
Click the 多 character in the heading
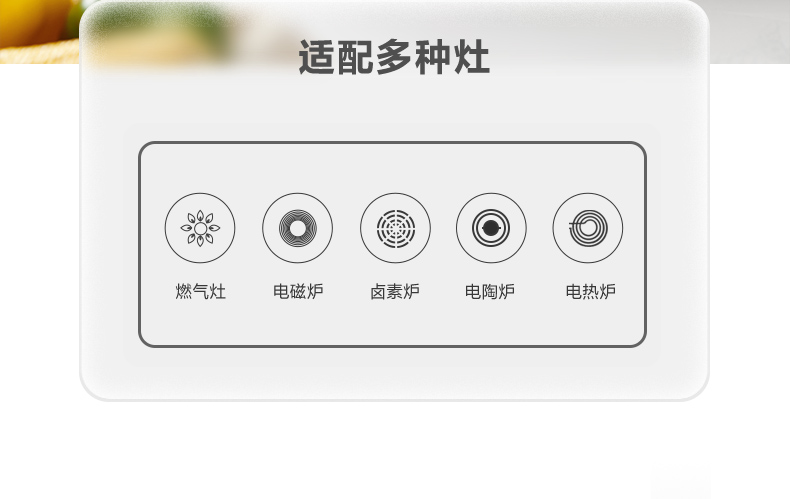(394, 57)
